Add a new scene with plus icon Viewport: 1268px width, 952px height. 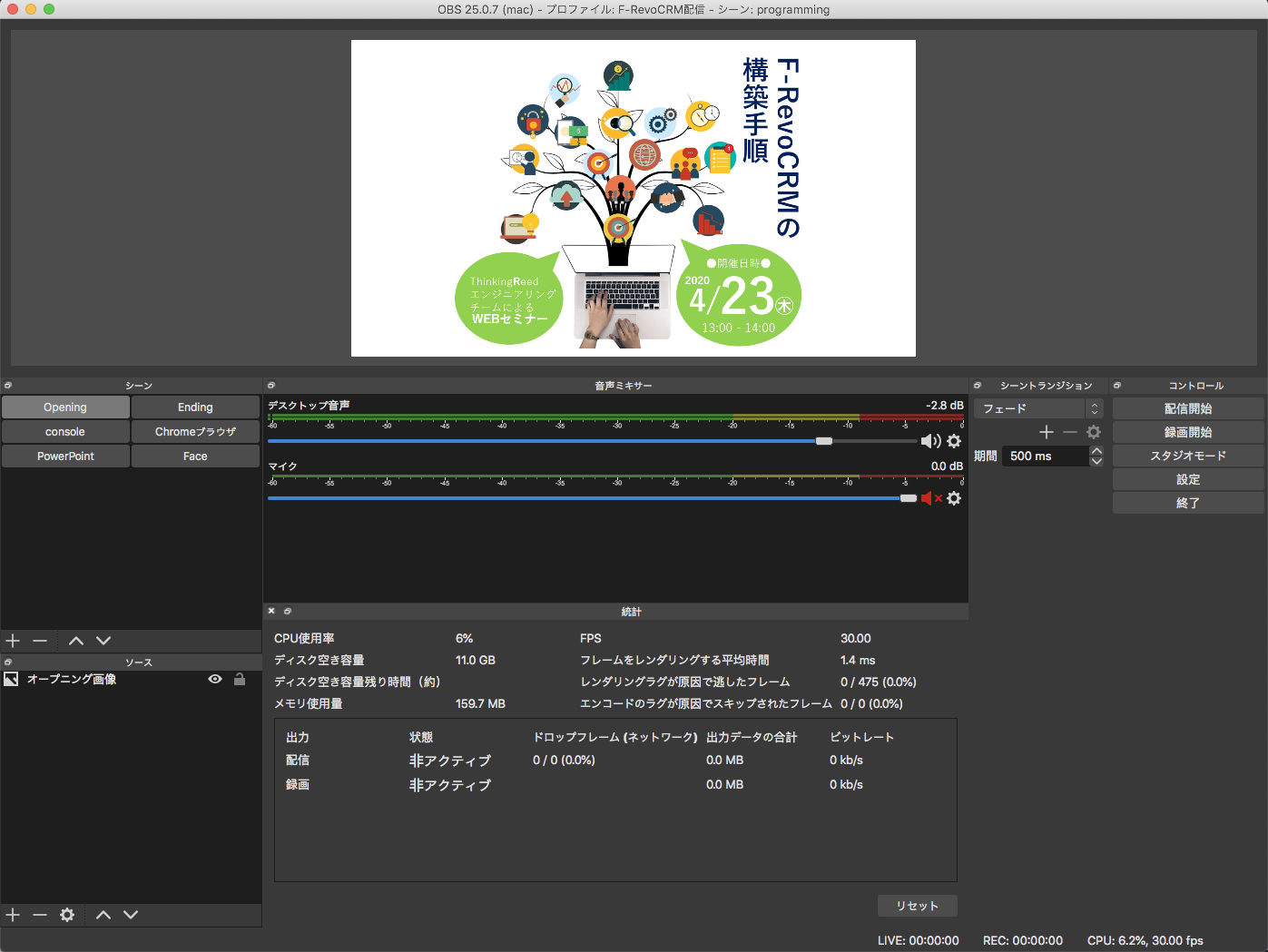(x=13, y=641)
